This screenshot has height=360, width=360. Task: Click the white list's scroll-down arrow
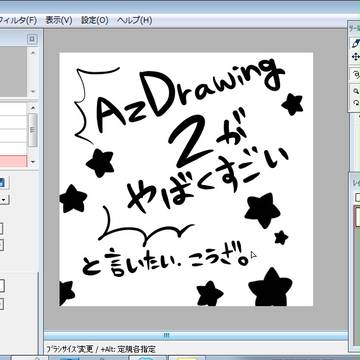click(32, 162)
